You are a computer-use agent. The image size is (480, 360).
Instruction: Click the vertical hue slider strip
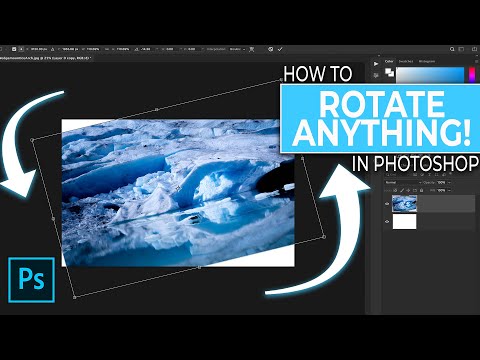(472, 75)
